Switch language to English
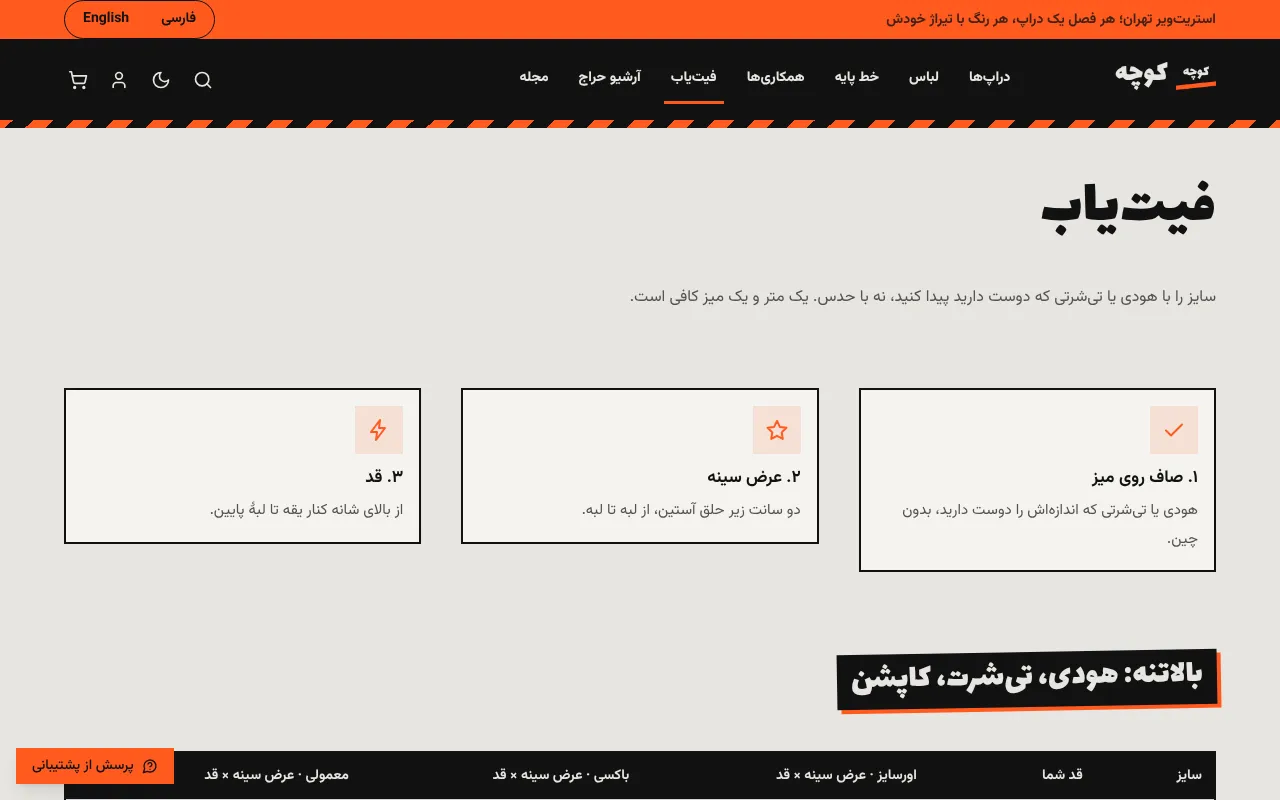The image size is (1280, 800). click(x=106, y=18)
